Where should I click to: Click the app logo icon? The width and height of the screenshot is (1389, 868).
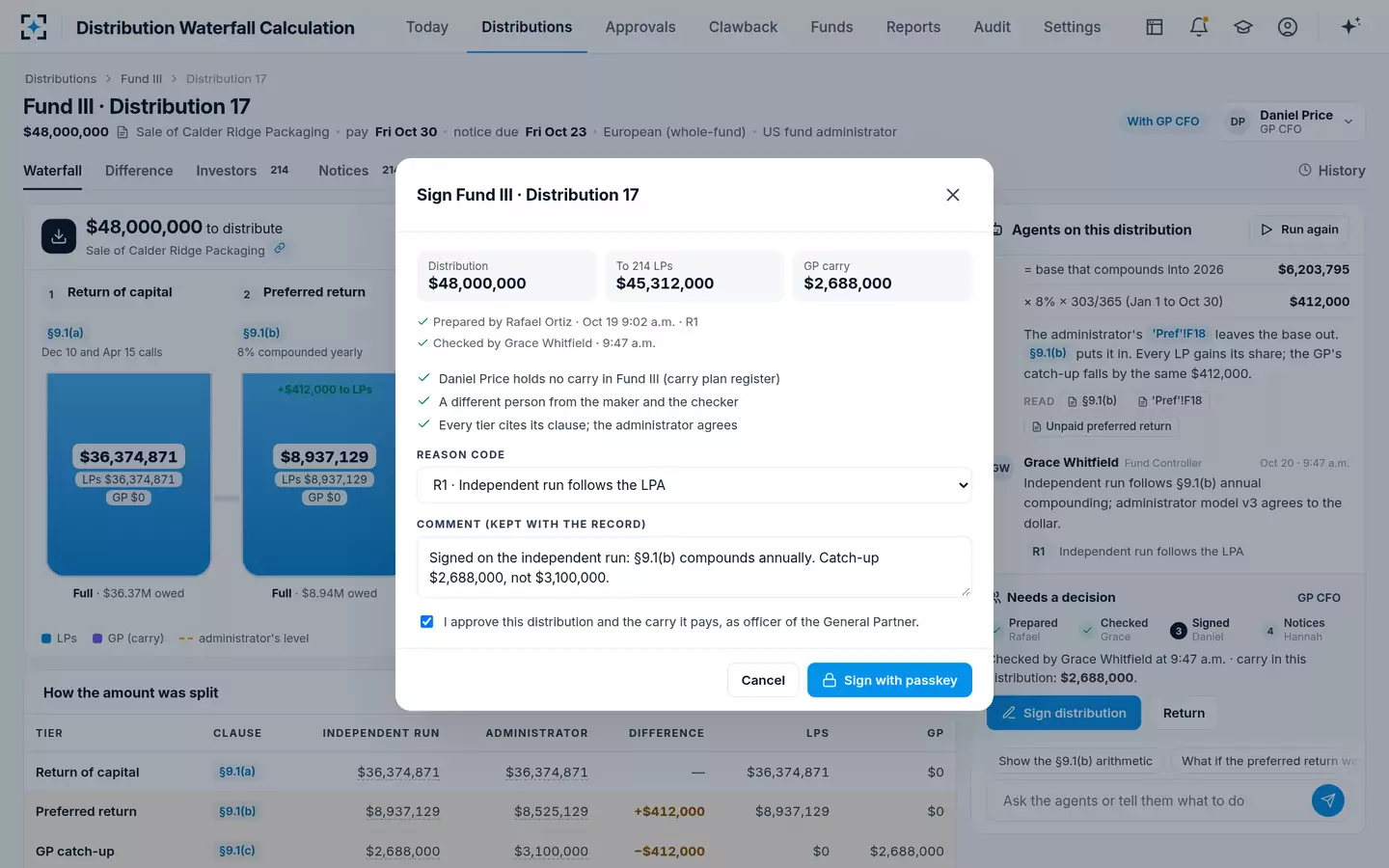(x=34, y=27)
